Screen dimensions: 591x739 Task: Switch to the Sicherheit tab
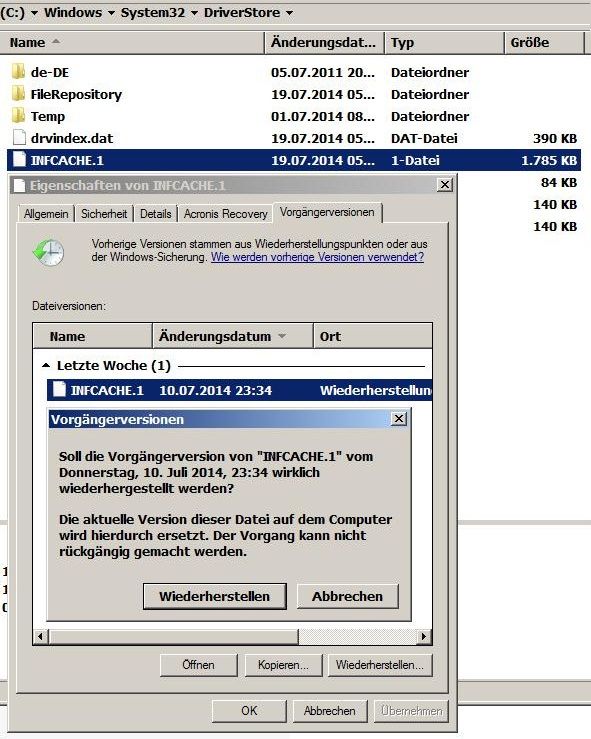pyautogui.click(x=104, y=214)
